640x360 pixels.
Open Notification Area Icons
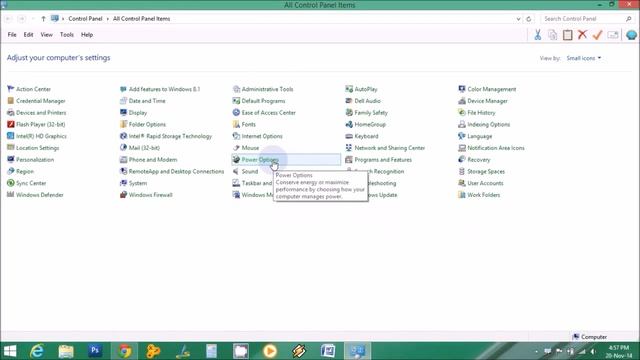click(491, 148)
